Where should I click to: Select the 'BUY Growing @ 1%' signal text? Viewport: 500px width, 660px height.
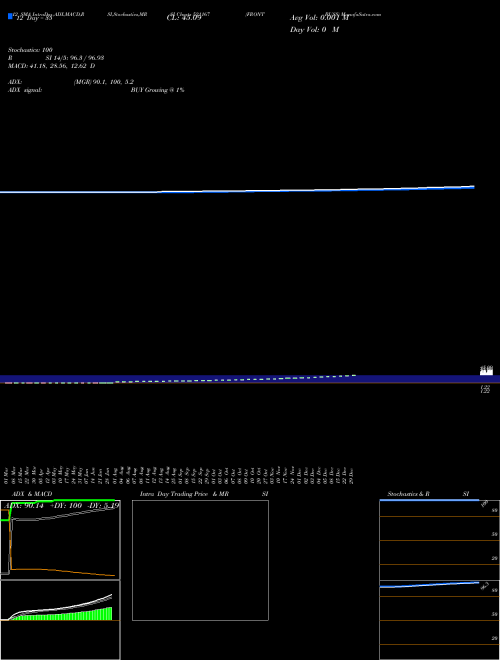(x=157, y=90)
